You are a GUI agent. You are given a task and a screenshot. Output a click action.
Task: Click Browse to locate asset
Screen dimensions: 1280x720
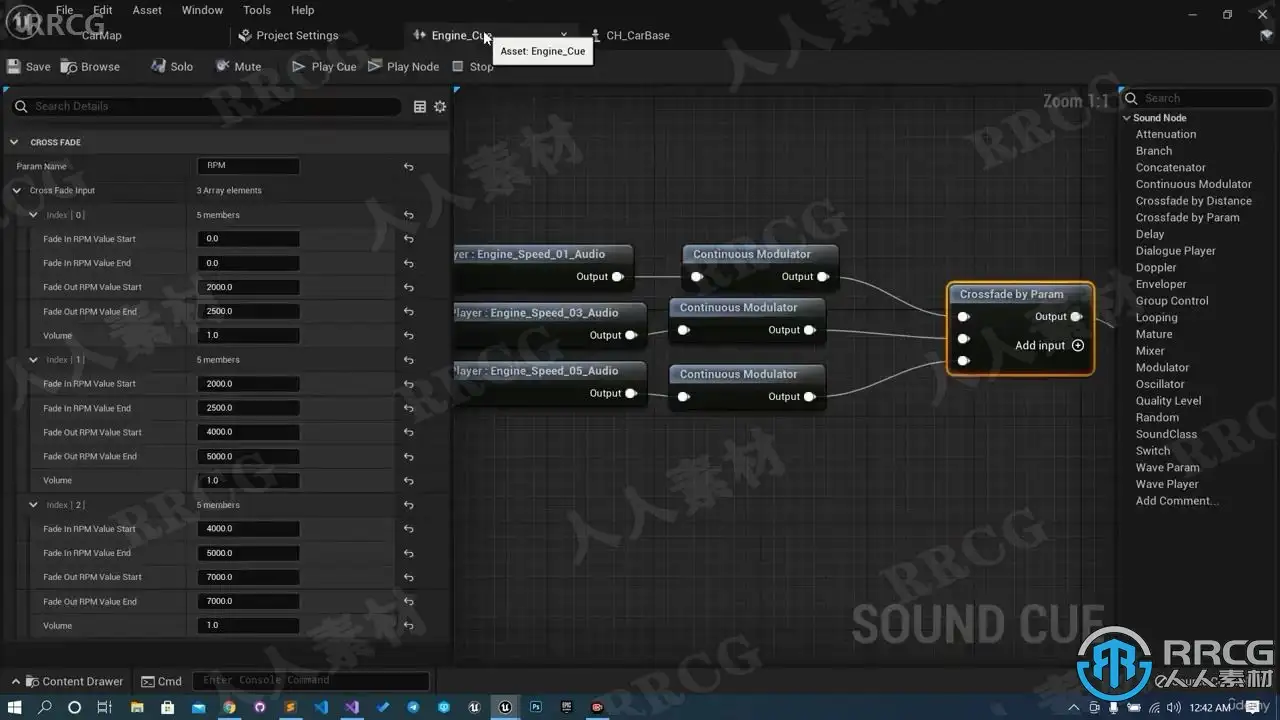coord(90,67)
